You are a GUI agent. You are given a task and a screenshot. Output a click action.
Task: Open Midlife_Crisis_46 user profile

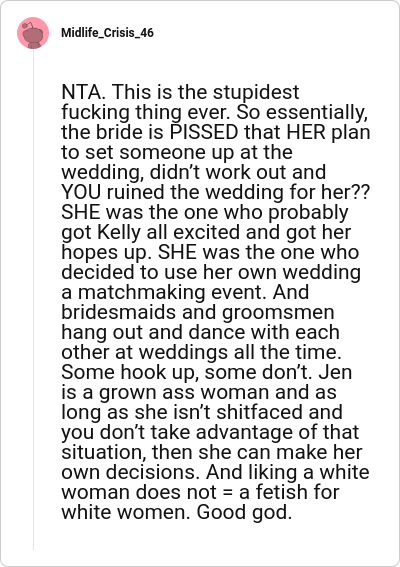click(107, 33)
